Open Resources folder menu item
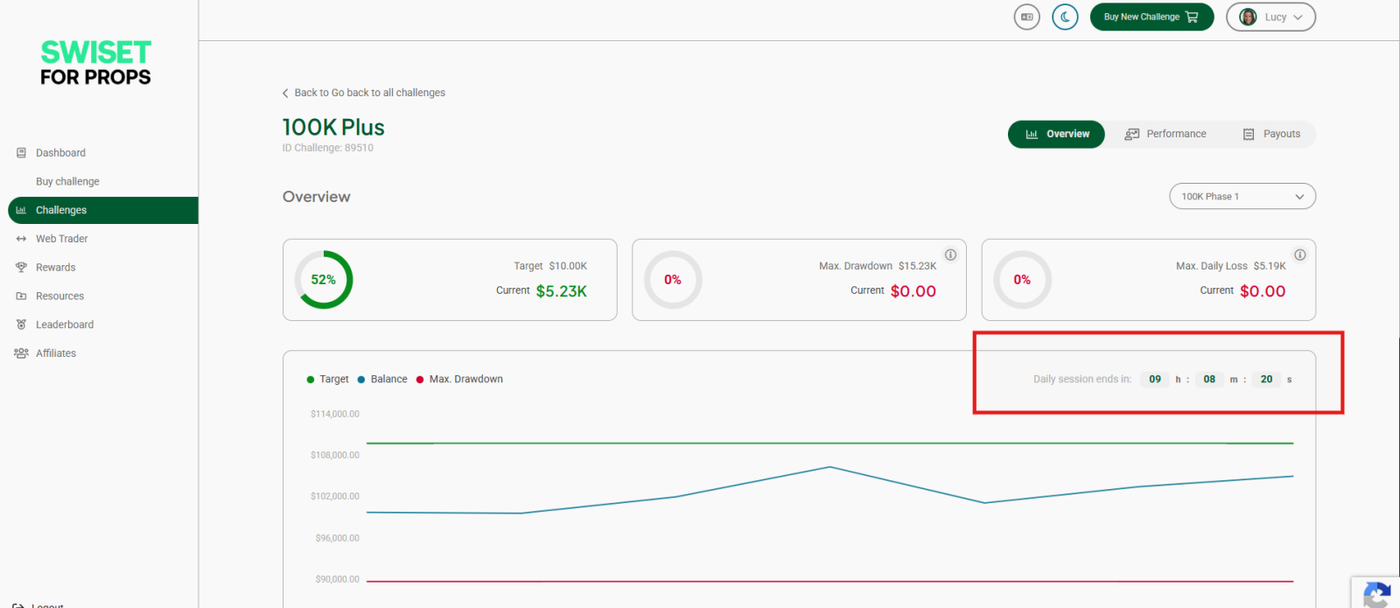 (59, 296)
